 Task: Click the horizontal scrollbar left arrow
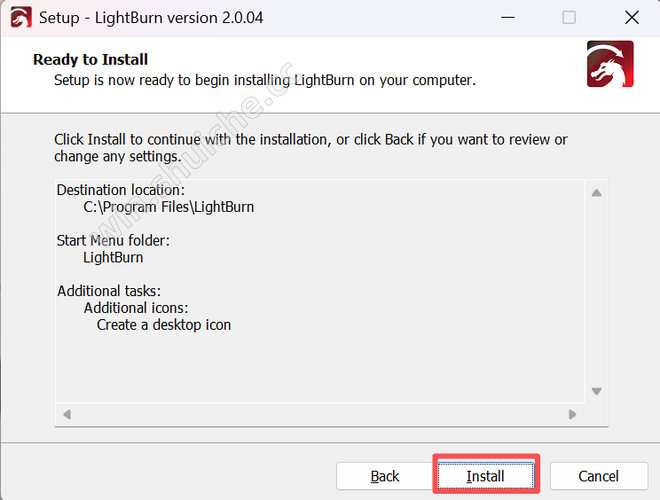click(x=67, y=414)
